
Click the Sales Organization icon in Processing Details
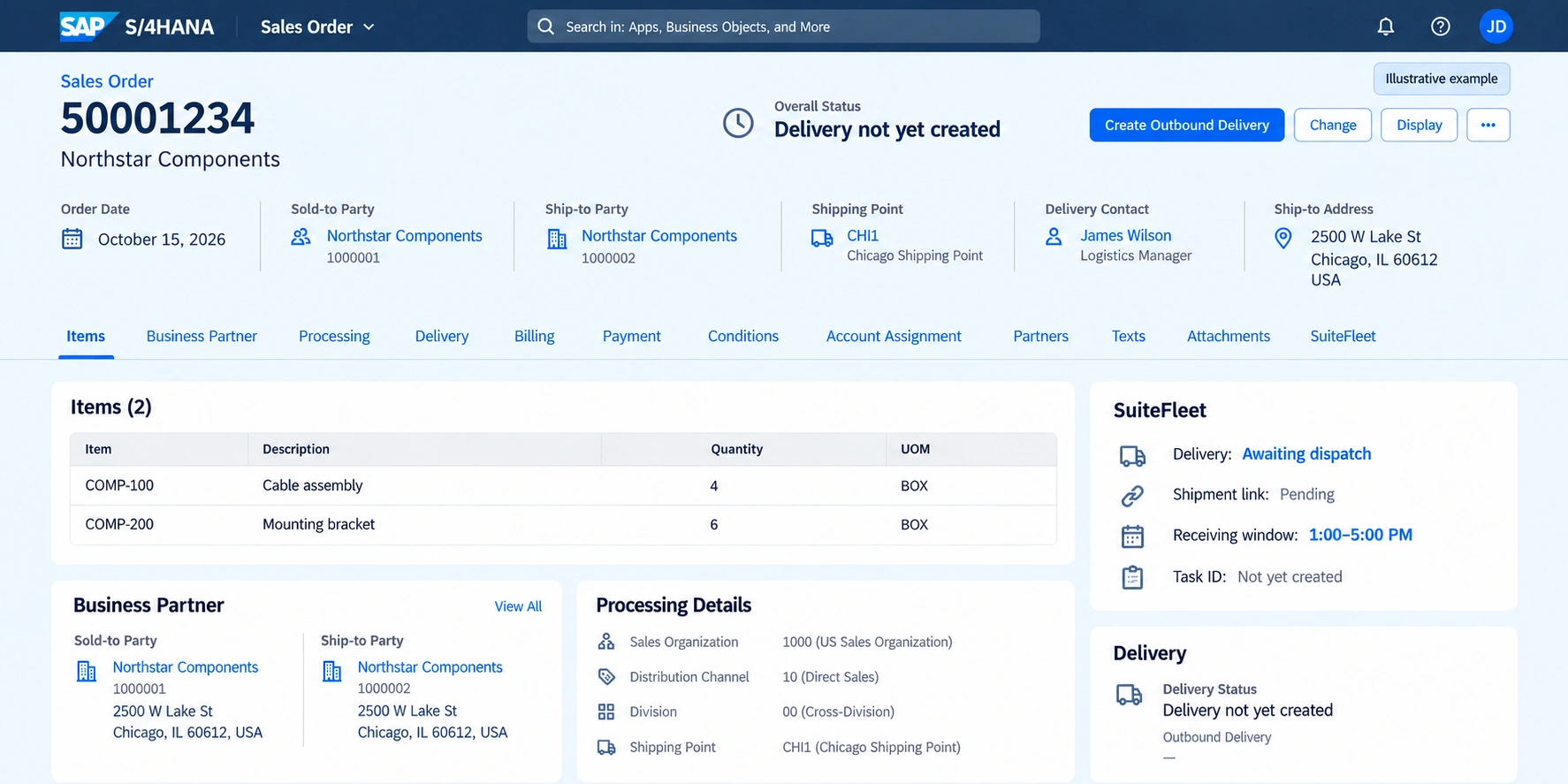(x=606, y=642)
